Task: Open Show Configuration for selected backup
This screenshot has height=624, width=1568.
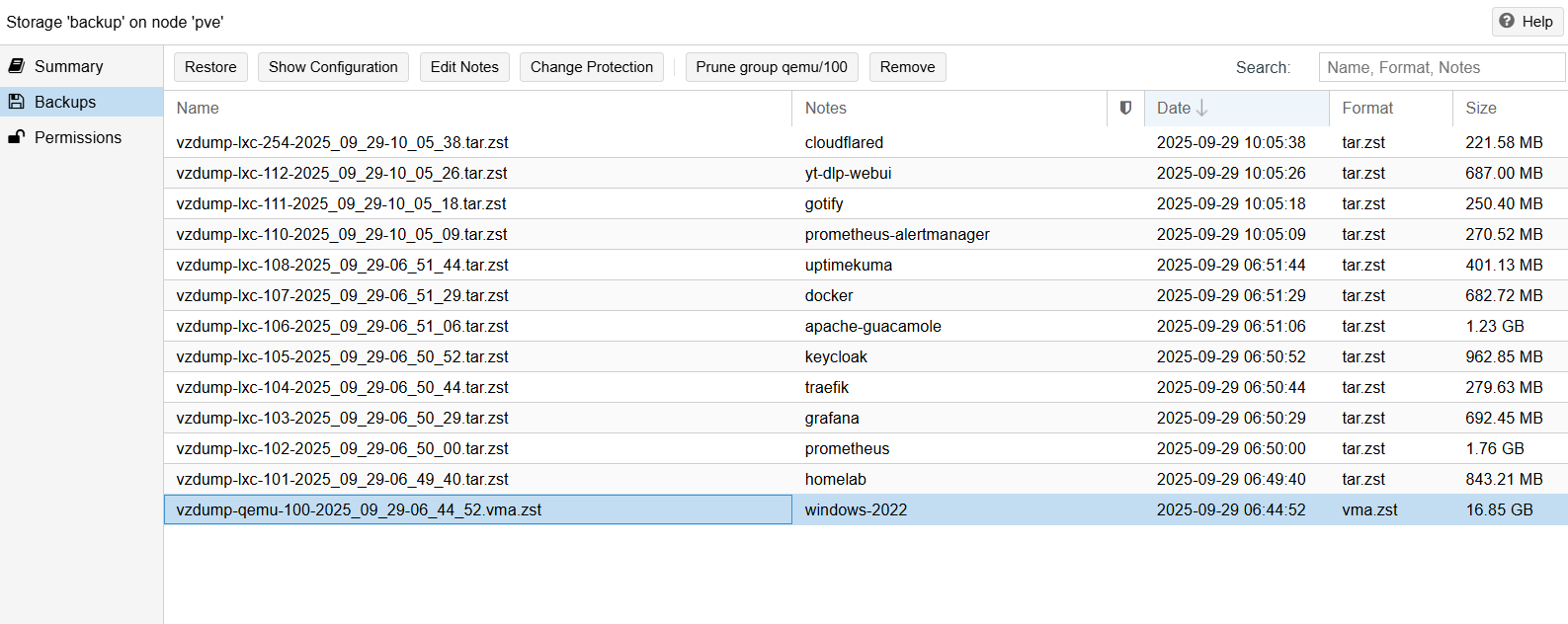Action: click(x=333, y=67)
